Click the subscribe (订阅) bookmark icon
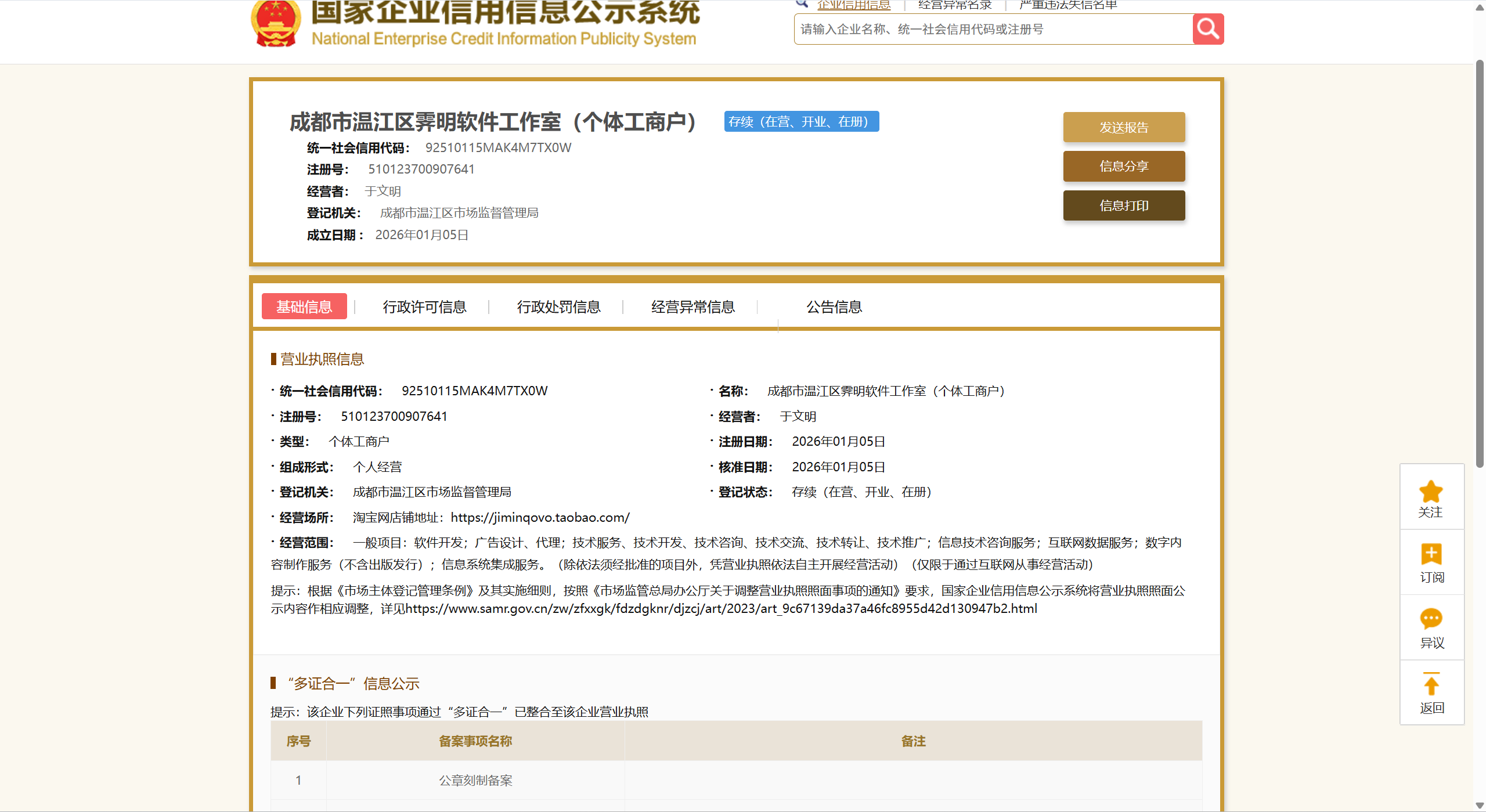The width and height of the screenshot is (1486, 812). (x=1431, y=554)
